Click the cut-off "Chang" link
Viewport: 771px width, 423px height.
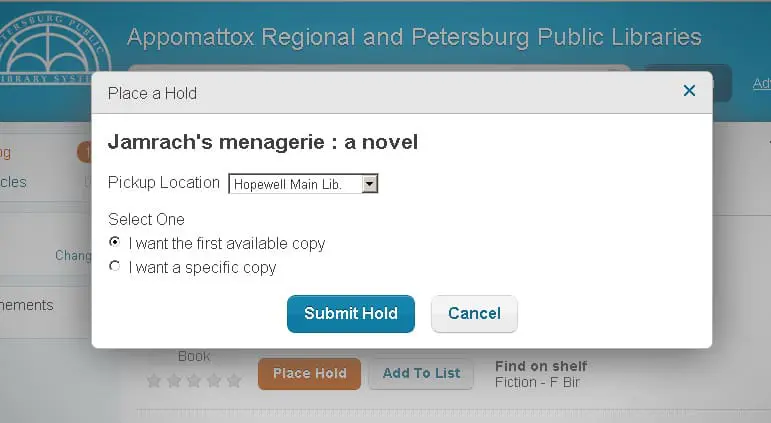pyautogui.click(x=73, y=255)
